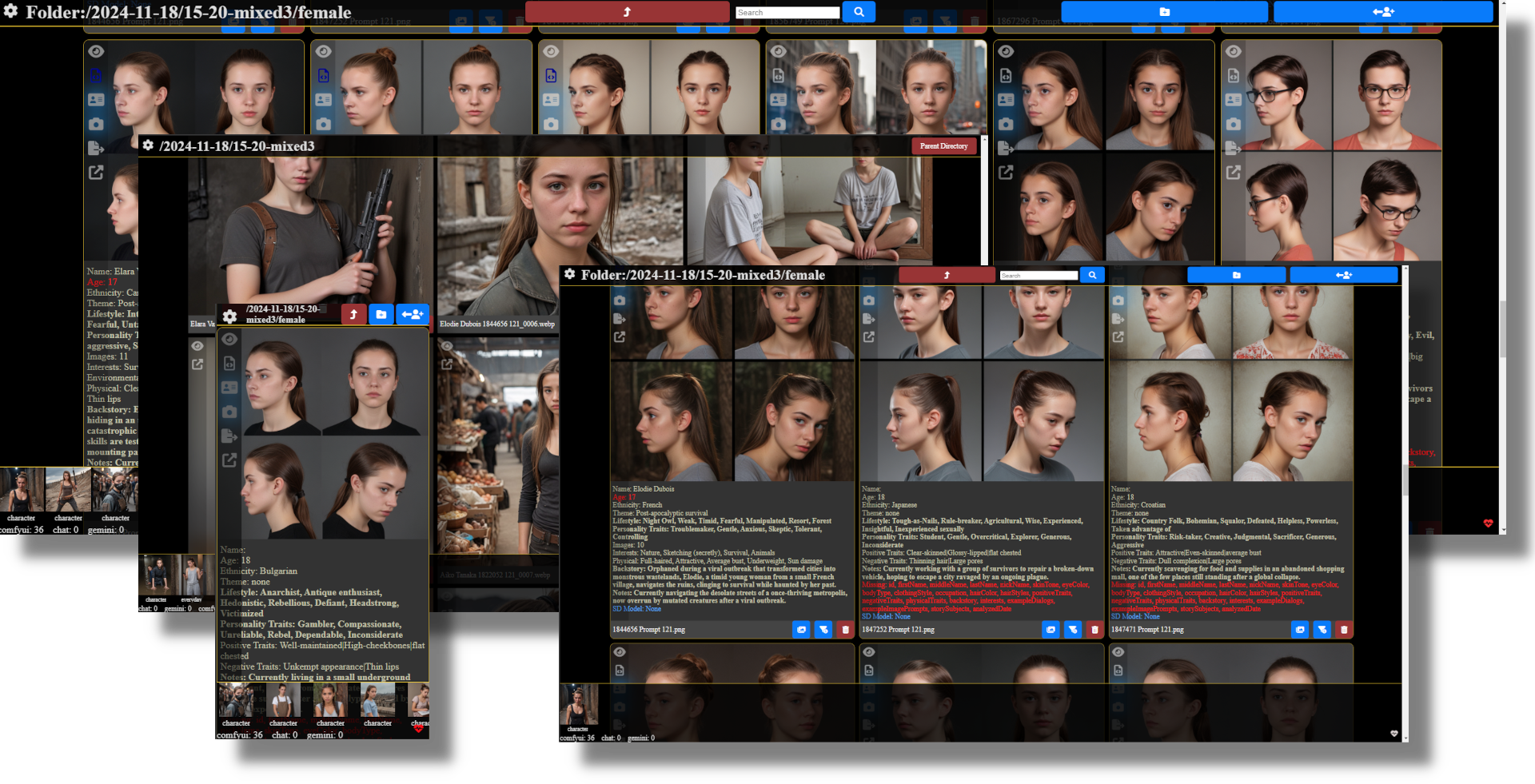Toggle eye icon on dark-background portrait card
Screen dimensions: 1535x784
tap(1006, 51)
